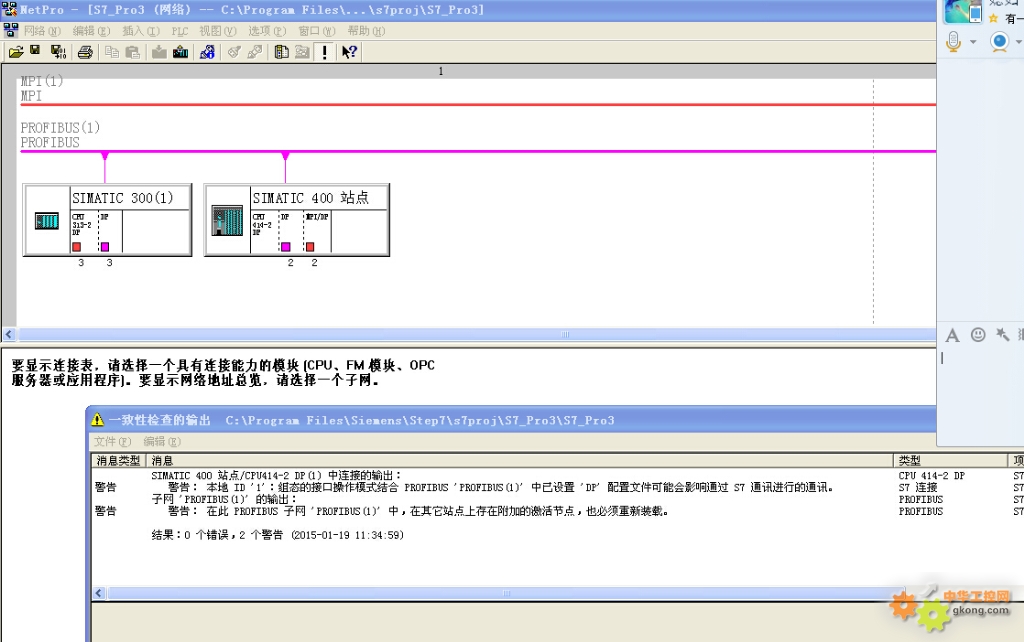Click the Copy toolbar icon
The image size is (1024, 642).
(112, 52)
